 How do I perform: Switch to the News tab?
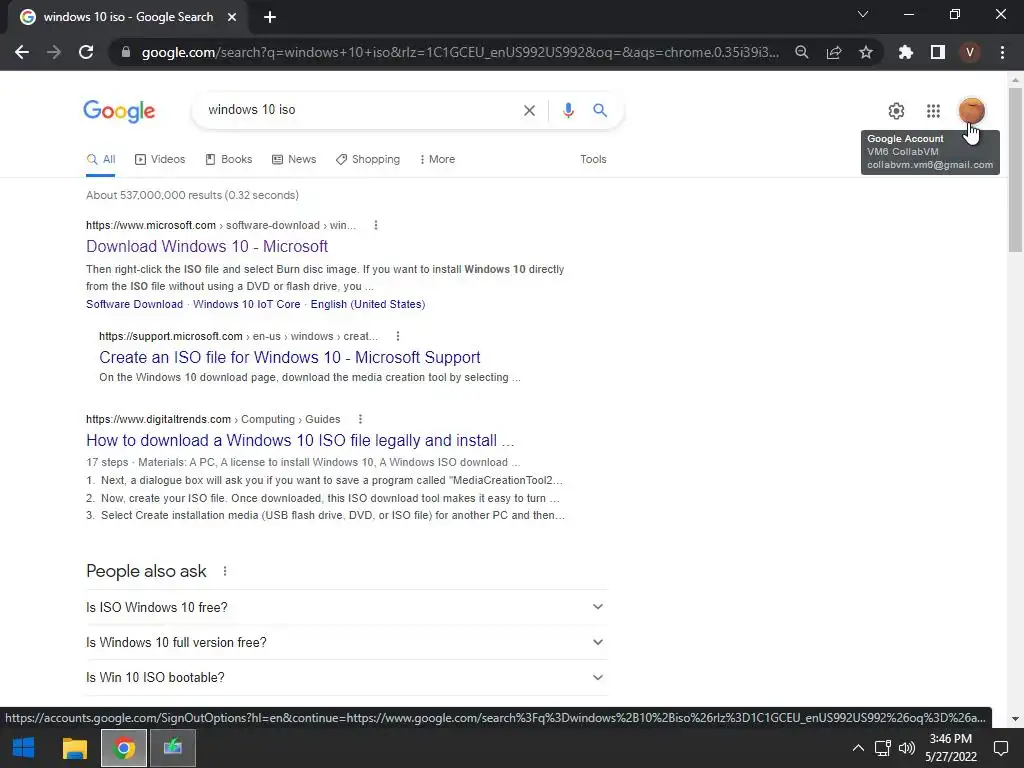(x=294, y=159)
